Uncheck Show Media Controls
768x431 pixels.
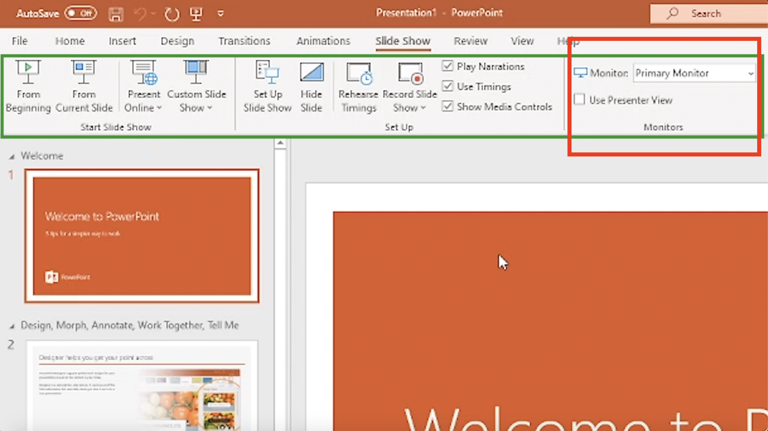(x=448, y=106)
